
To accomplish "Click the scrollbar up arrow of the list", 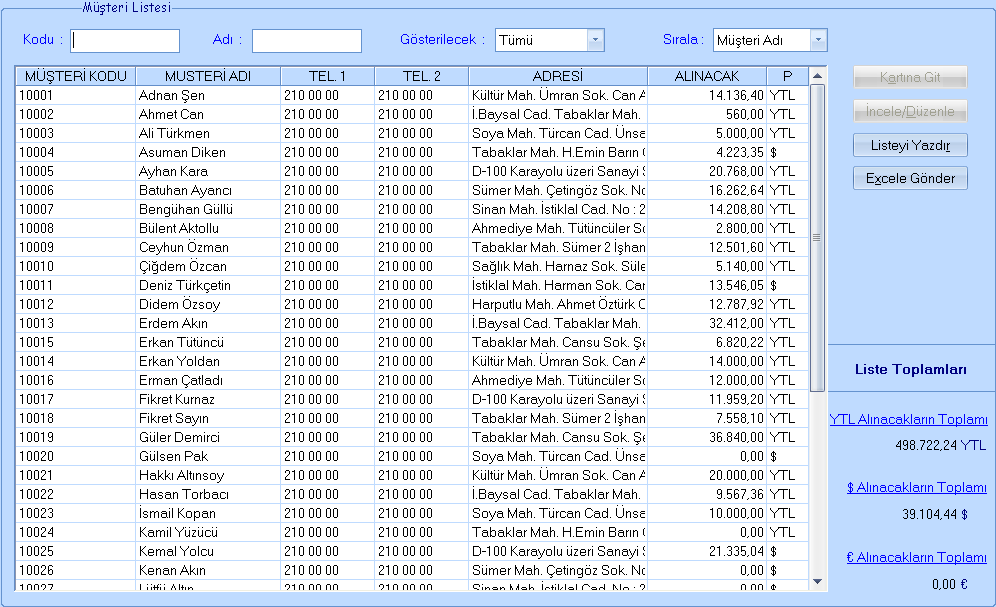I will [818, 76].
